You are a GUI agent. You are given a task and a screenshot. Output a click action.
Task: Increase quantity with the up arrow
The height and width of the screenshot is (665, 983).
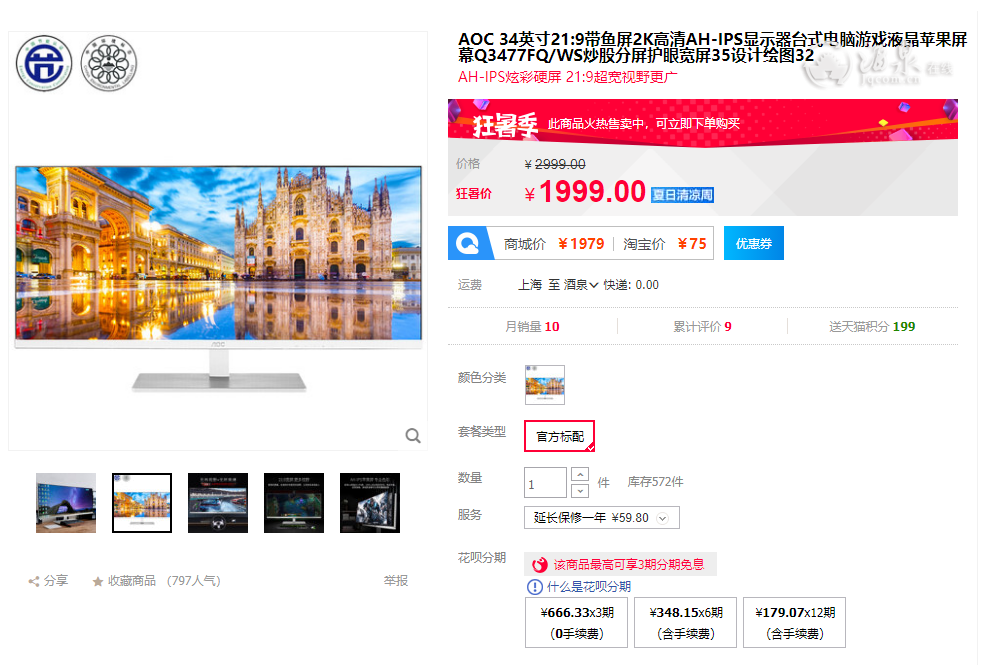pyautogui.click(x=580, y=474)
